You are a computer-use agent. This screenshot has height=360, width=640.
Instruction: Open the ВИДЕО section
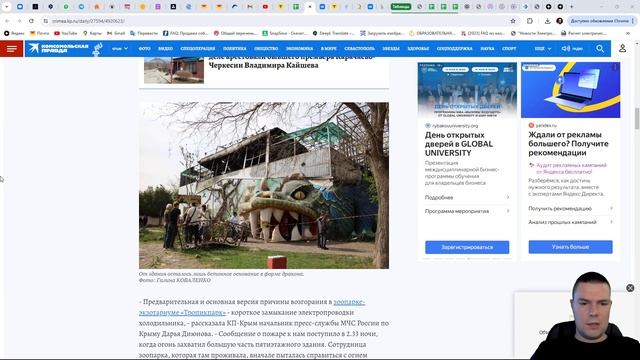pos(165,49)
